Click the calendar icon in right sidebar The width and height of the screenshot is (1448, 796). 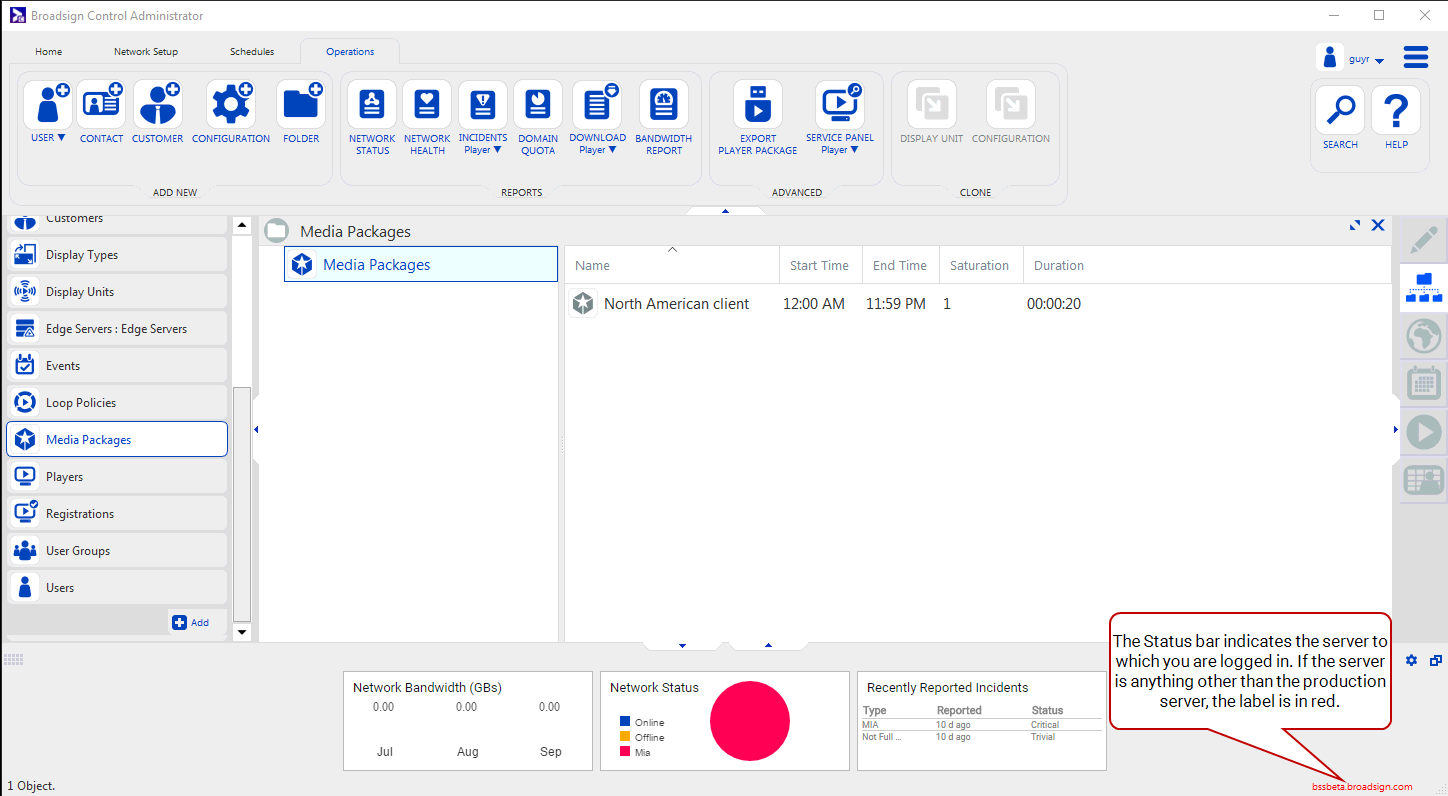point(1423,384)
